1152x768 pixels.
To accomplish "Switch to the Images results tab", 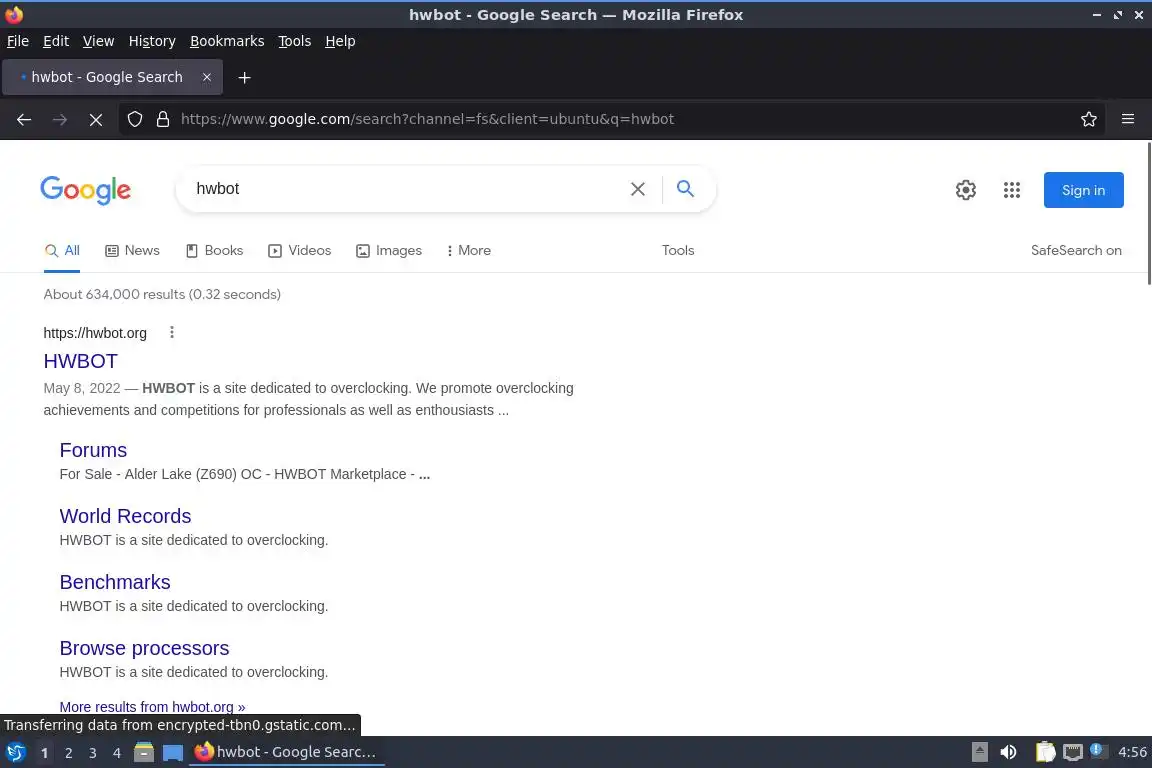I will coord(389,251).
